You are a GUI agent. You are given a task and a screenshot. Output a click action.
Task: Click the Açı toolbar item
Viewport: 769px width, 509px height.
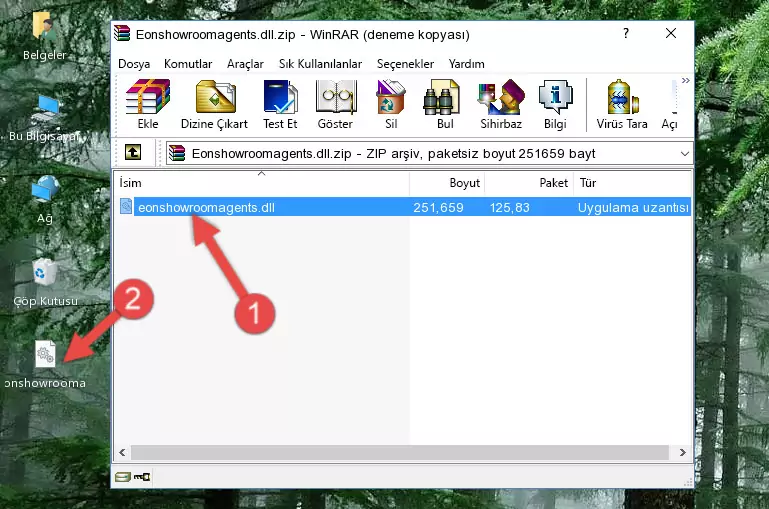coord(670,104)
